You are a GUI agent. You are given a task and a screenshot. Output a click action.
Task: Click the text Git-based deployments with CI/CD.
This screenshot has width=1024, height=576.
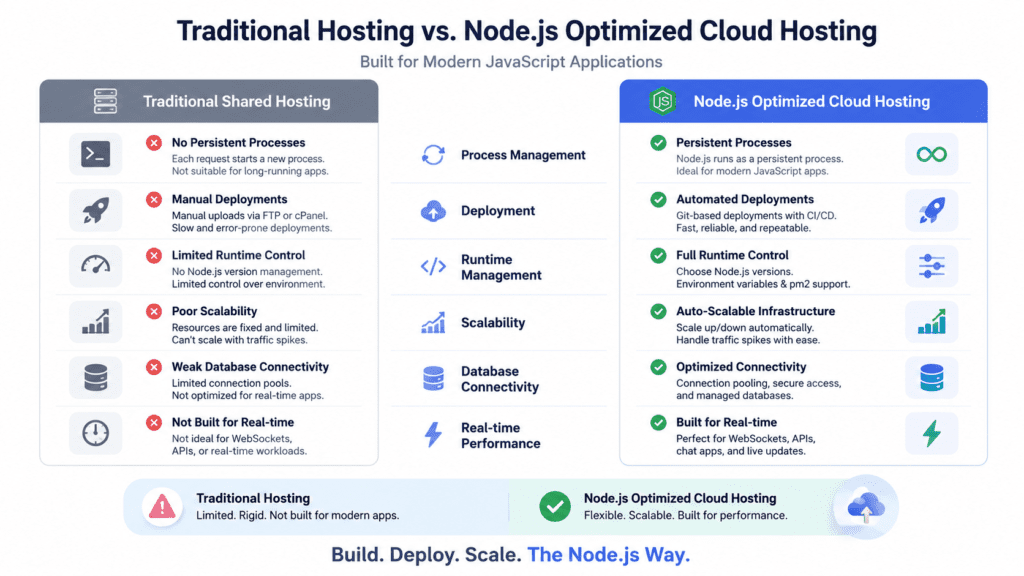click(756, 216)
